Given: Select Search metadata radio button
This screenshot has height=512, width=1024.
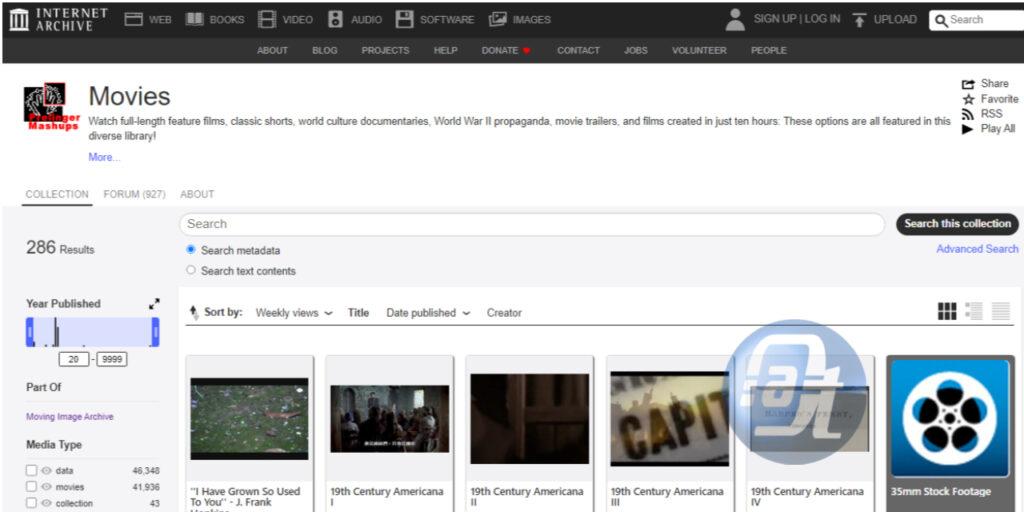Looking at the screenshot, I should (x=191, y=249).
